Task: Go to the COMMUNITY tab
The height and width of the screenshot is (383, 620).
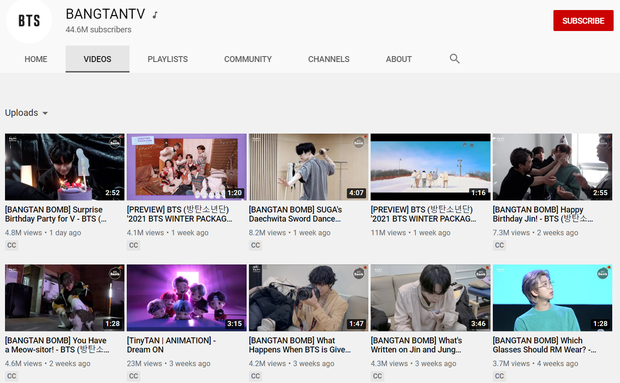Action: (248, 59)
